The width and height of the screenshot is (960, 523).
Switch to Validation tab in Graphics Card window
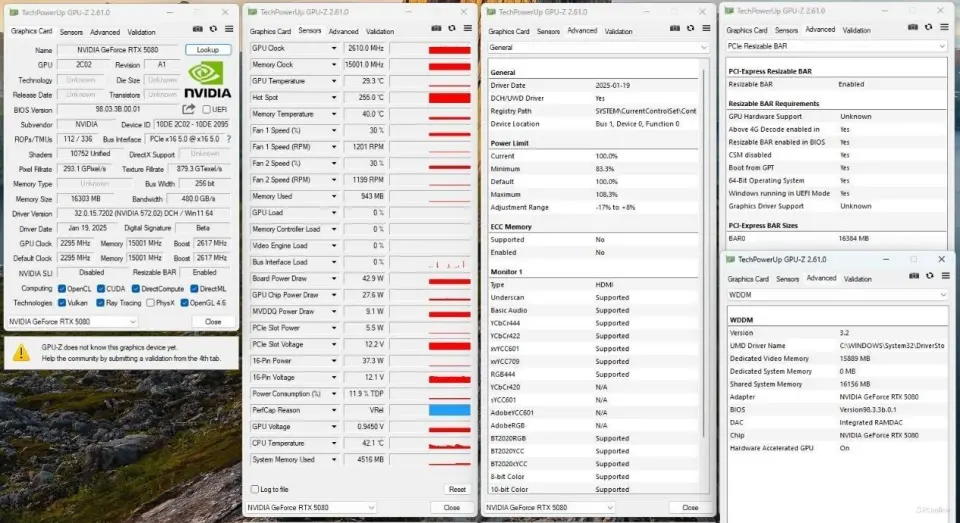click(141, 32)
